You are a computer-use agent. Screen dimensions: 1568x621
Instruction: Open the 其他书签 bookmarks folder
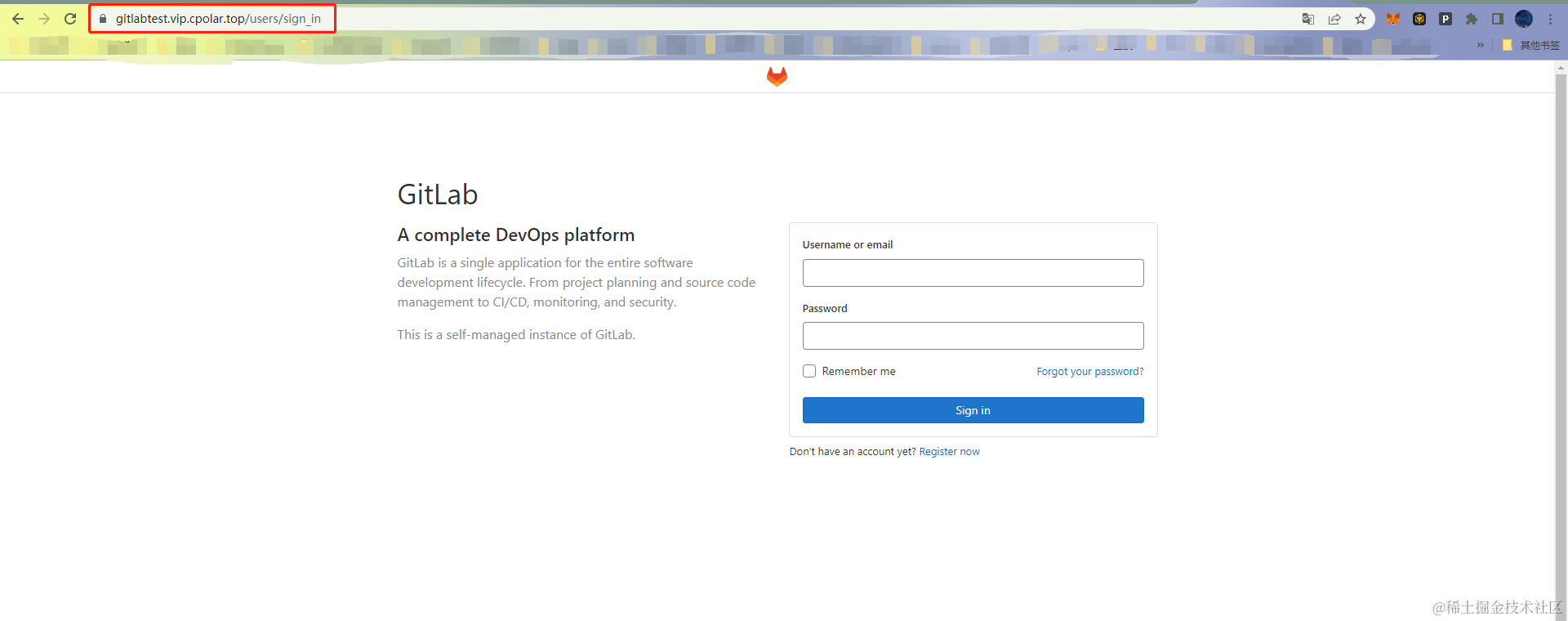pyautogui.click(x=1531, y=45)
